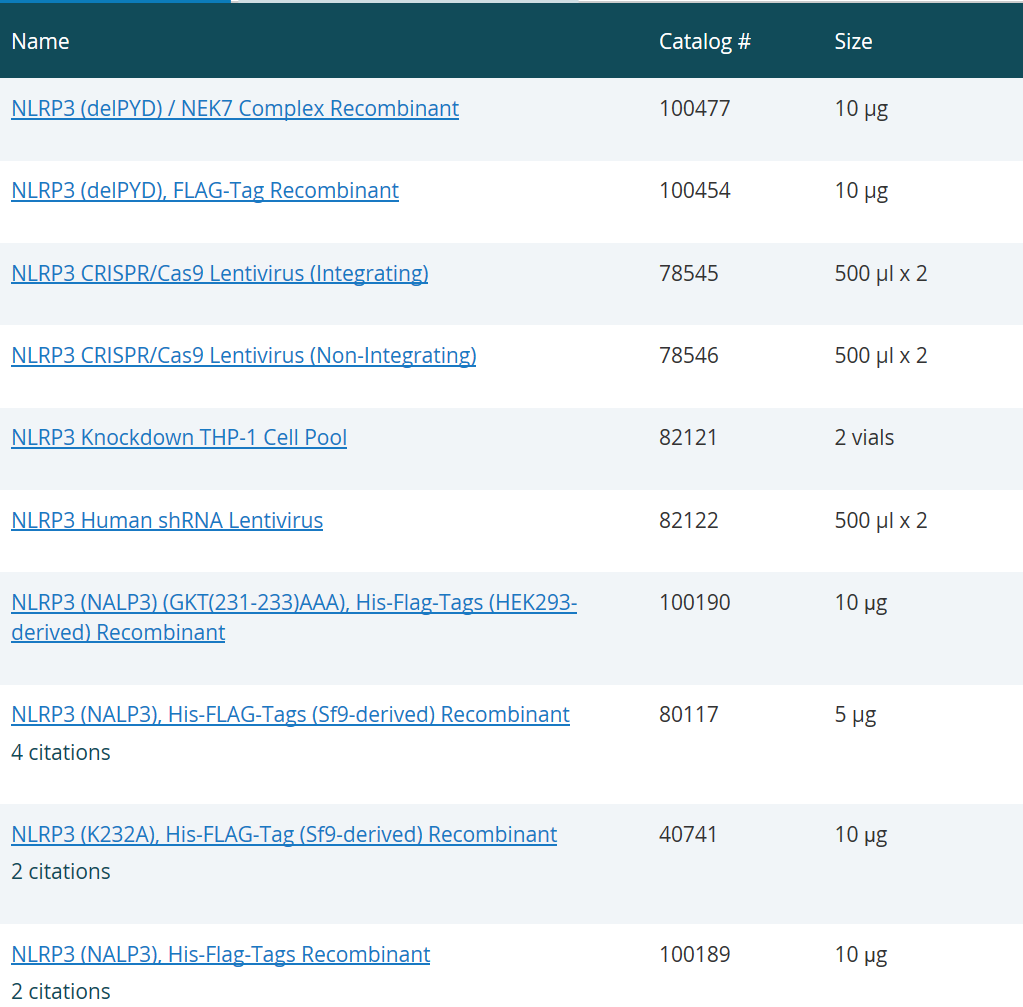The image size is (1023, 1007).
Task: Open NLRP3 (NALP3), His-Flag-Tags Recombinant catalog 100189
Action: (x=221, y=954)
